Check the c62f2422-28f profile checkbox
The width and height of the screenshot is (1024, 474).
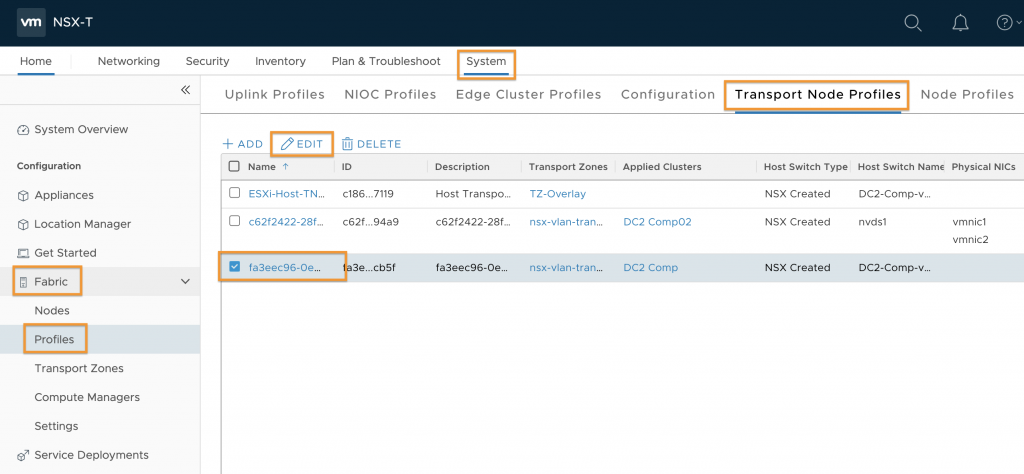[x=234, y=221]
